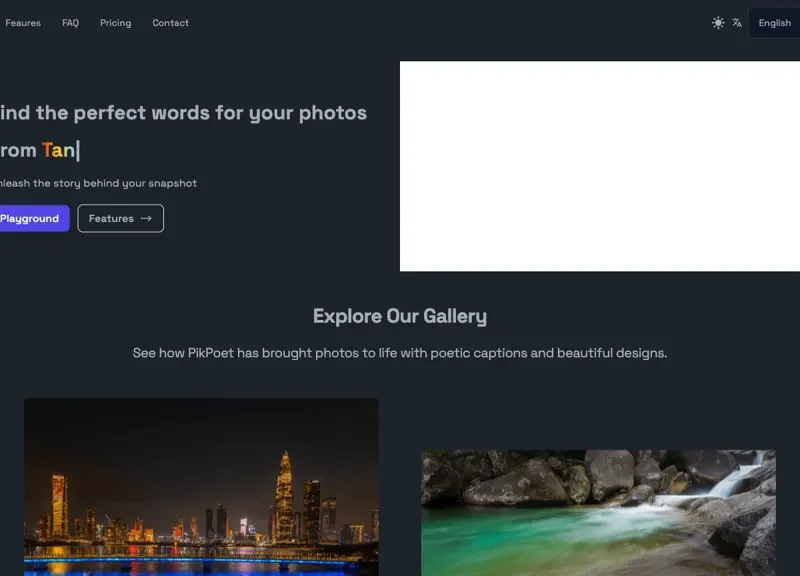Click the blank white hero image panel
This screenshot has height=576, width=800.
coord(600,166)
